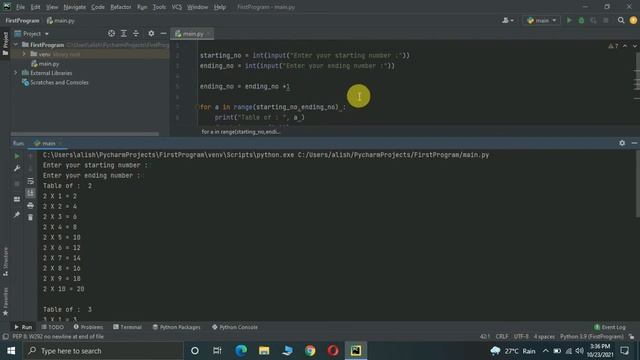Open the user account icon dropdown

(508, 20)
